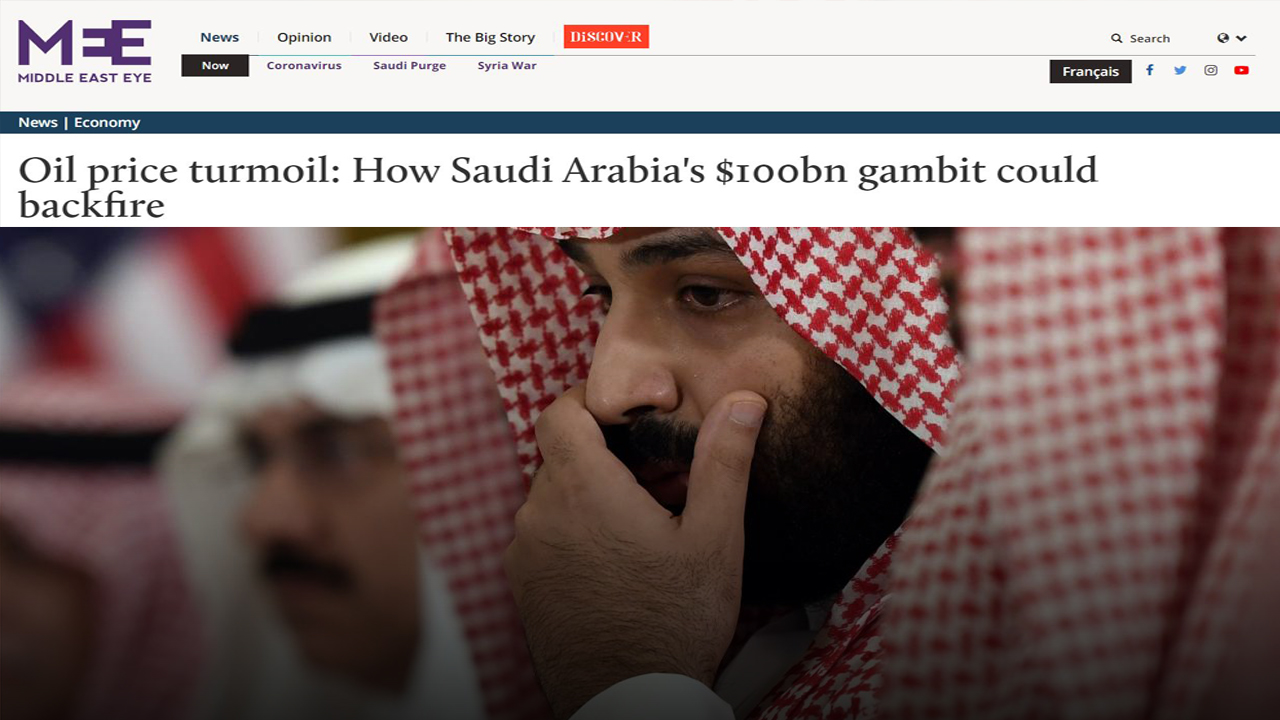This screenshot has width=1280, height=720.
Task: Click the Economy breadcrumb link
Action: coord(107,122)
